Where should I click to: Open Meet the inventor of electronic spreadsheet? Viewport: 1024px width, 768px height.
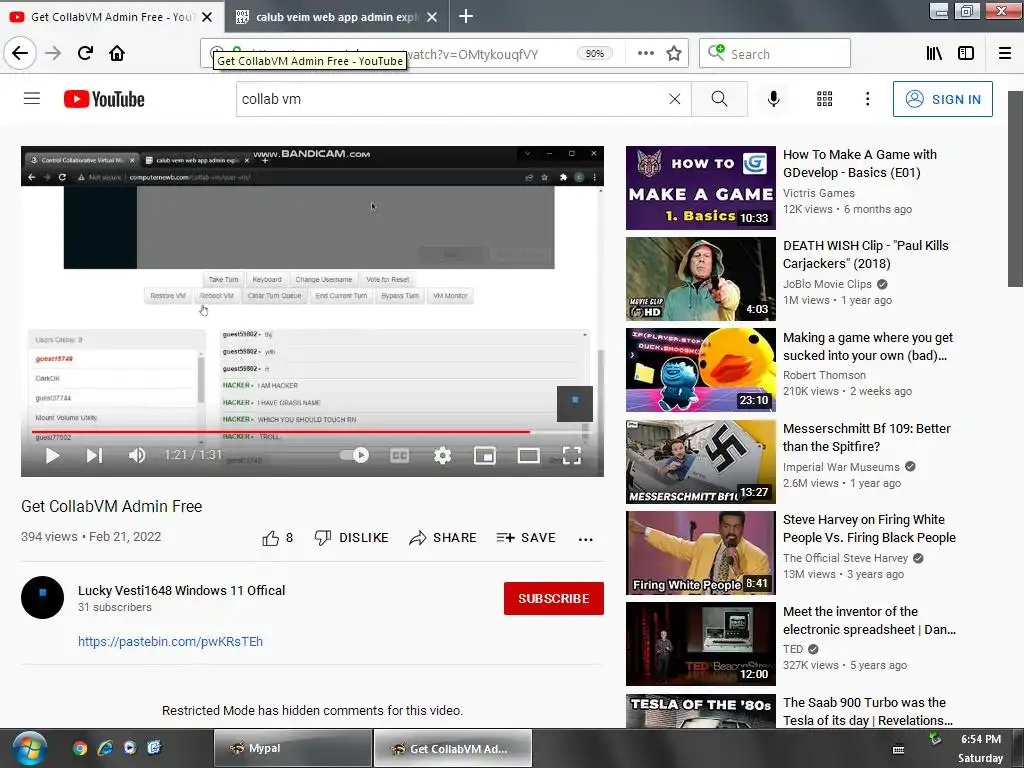(869, 620)
